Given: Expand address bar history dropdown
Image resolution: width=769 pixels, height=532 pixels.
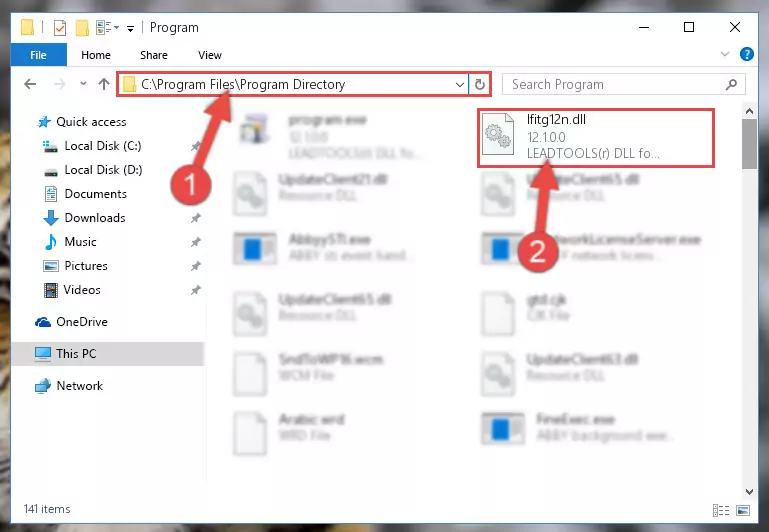Looking at the screenshot, I should click(x=460, y=84).
